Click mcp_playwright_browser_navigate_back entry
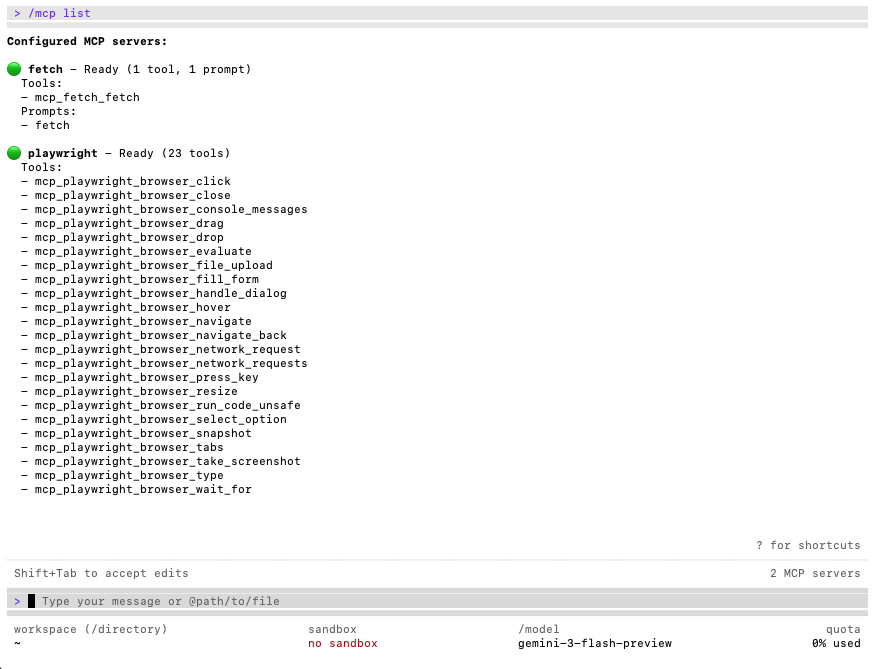This screenshot has width=873, height=669. [160, 335]
